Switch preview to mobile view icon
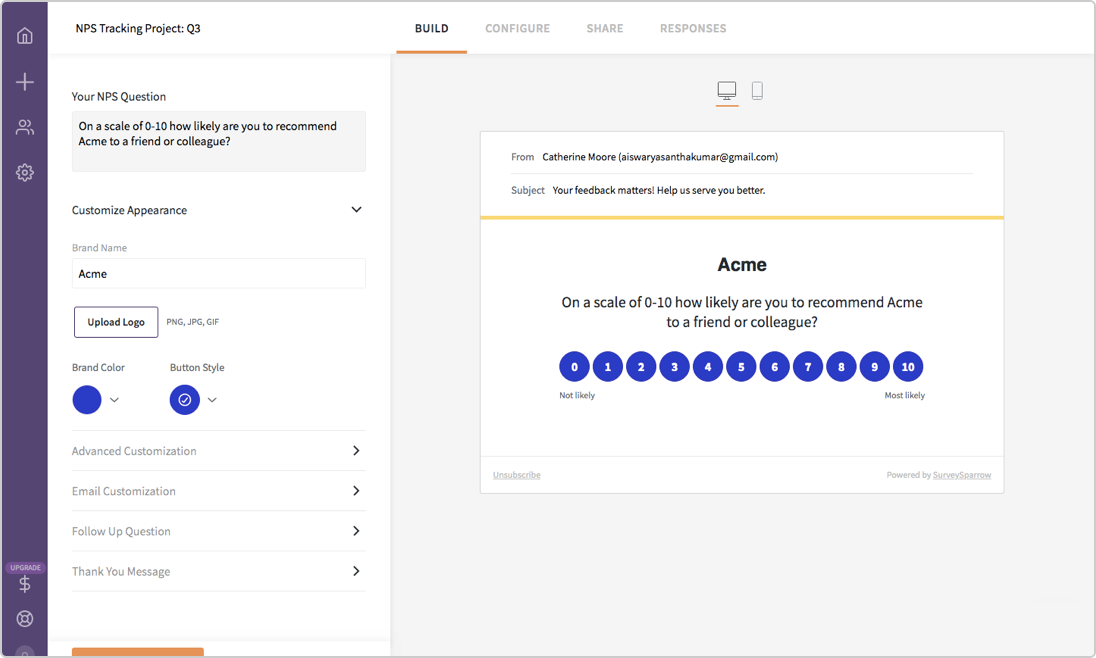This screenshot has width=1096, height=658. tap(758, 90)
